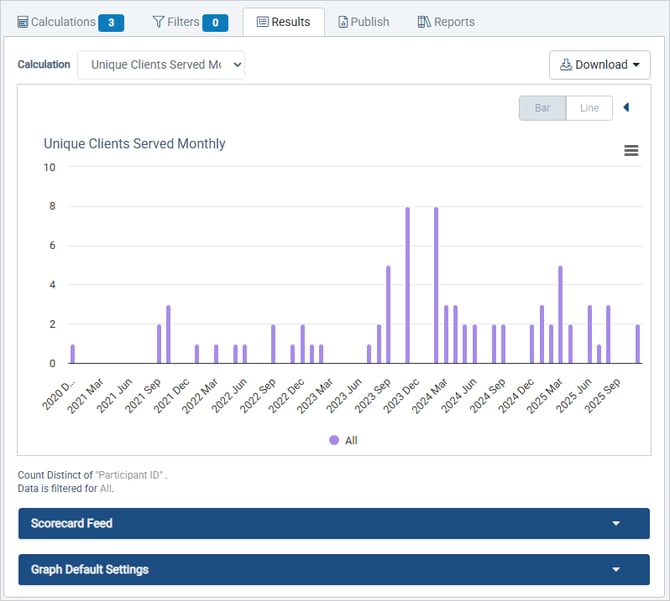Toggle the All series in legend
Screen dimensions: 670x601
[x=350, y=440]
